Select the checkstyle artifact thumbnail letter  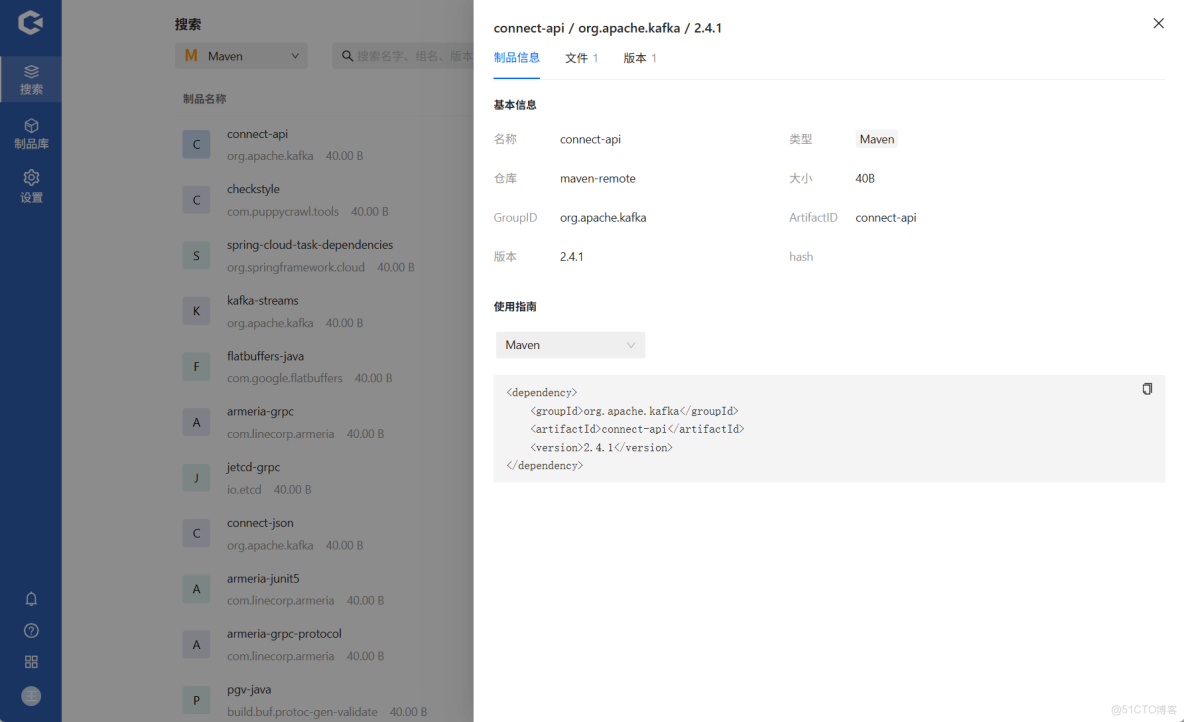coord(196,199)
